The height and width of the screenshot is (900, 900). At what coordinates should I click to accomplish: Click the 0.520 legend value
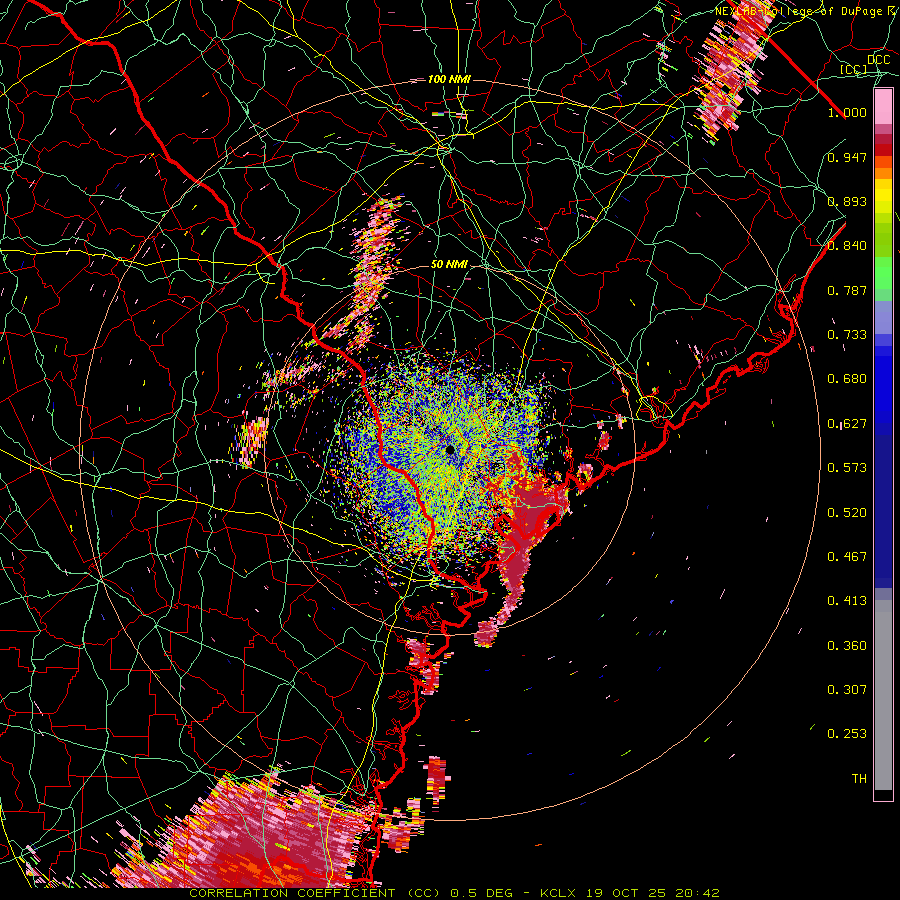[847, 513]
